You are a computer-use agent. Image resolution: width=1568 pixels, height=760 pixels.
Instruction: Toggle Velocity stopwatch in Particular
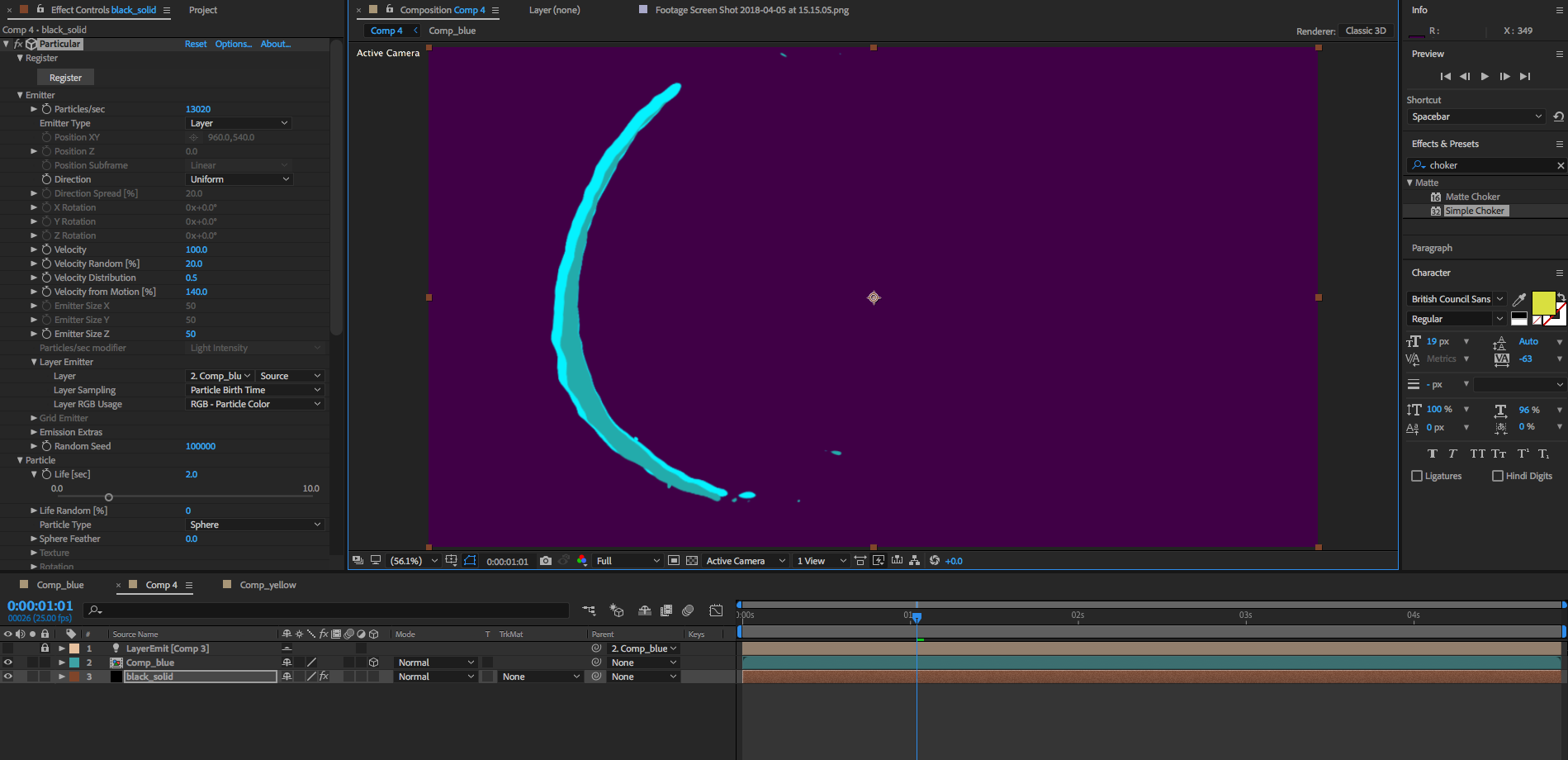pos(46,249)
